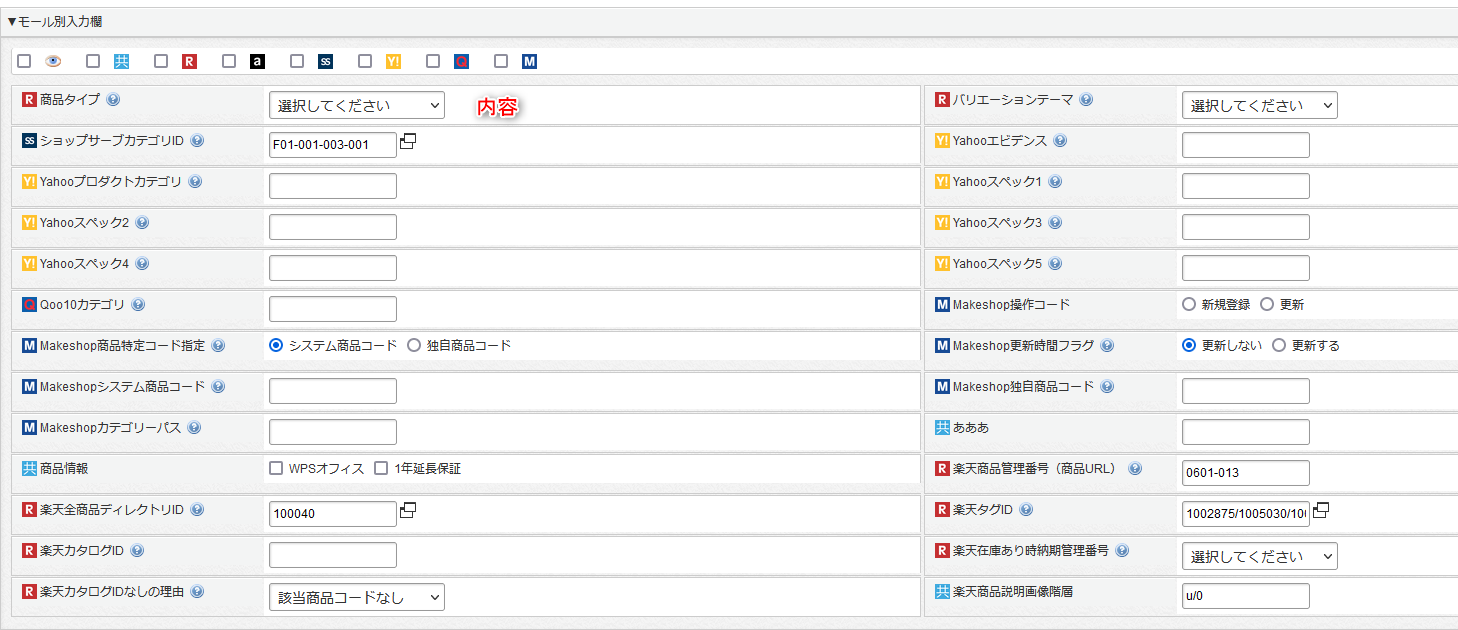Viewport: 1458px width, 630px height.
Task: Collapse the モール別入力欄 section header
Action: click(55, 21)
